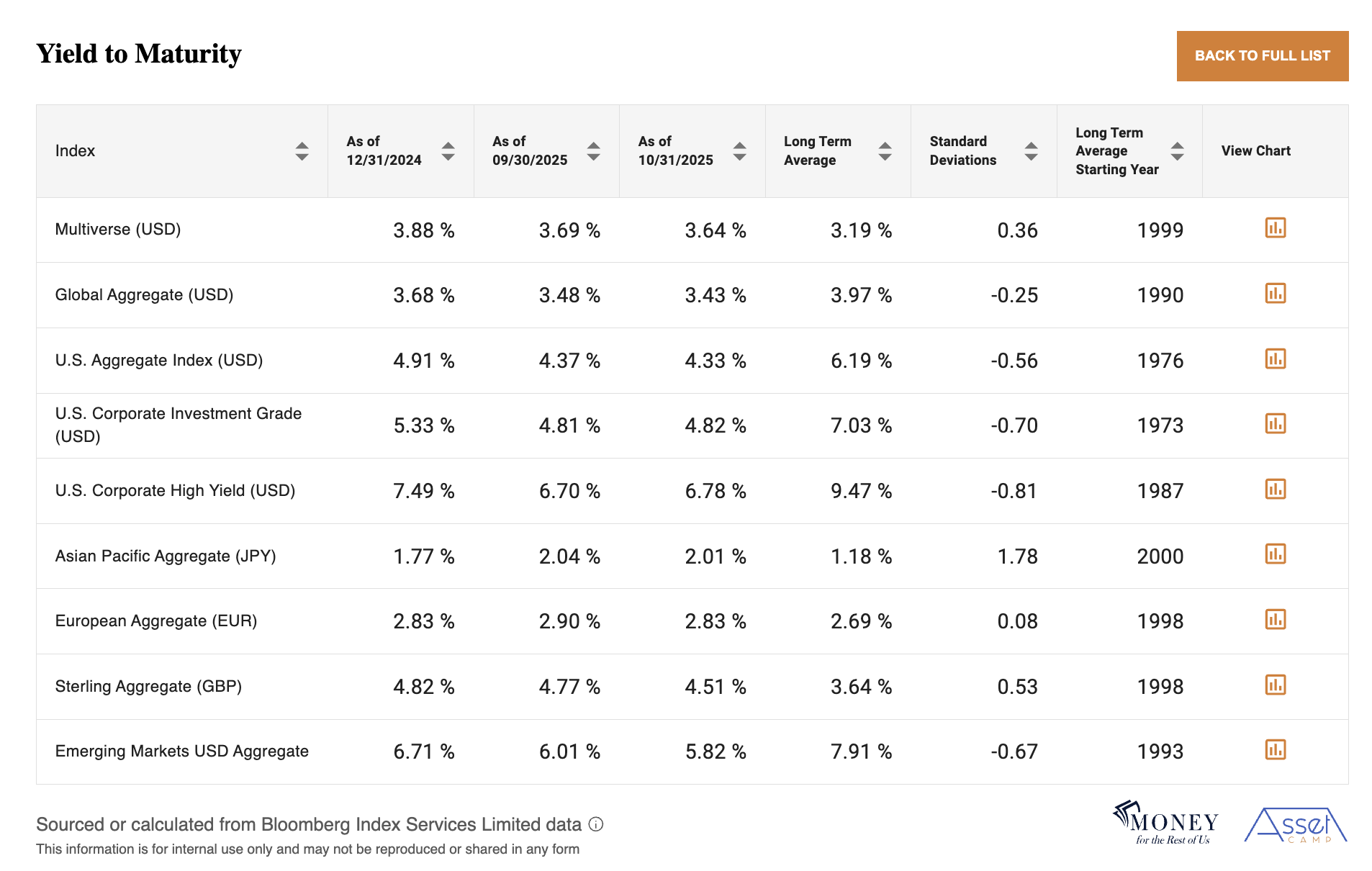View Asian Pacific Aggregate (JPY) chart
1372x871 pixels.
[x=1275, y=554]
